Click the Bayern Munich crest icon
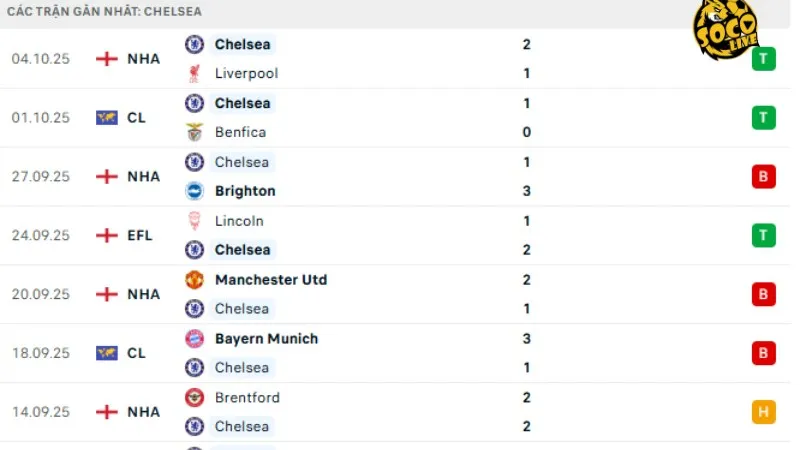The height and width of the screenshot is (450, 800). click(x=194, y=339)
